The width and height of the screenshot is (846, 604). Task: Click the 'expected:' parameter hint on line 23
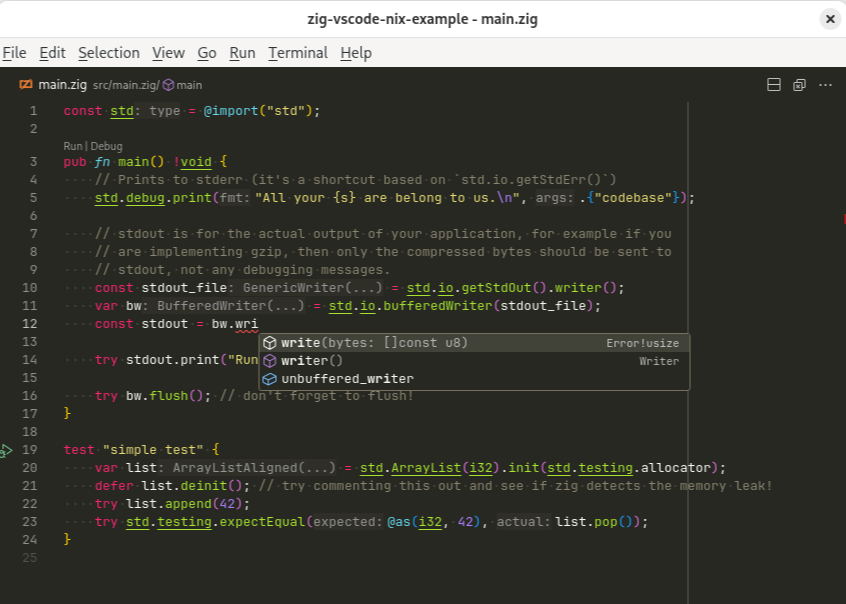pyautogui.click(x=347, y=521)
